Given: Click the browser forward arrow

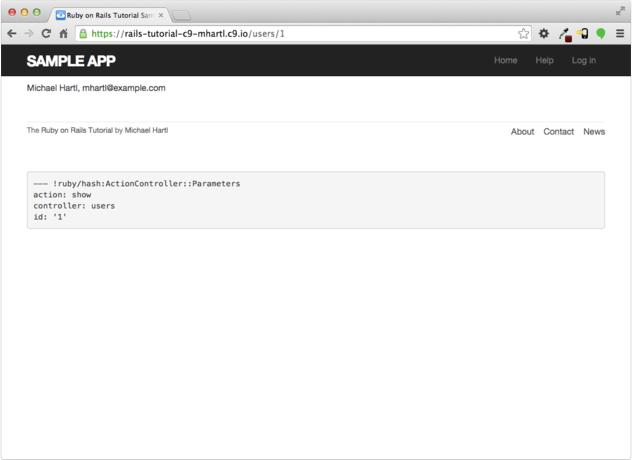Looking at the screenshot, I should (x=28, y=33).
